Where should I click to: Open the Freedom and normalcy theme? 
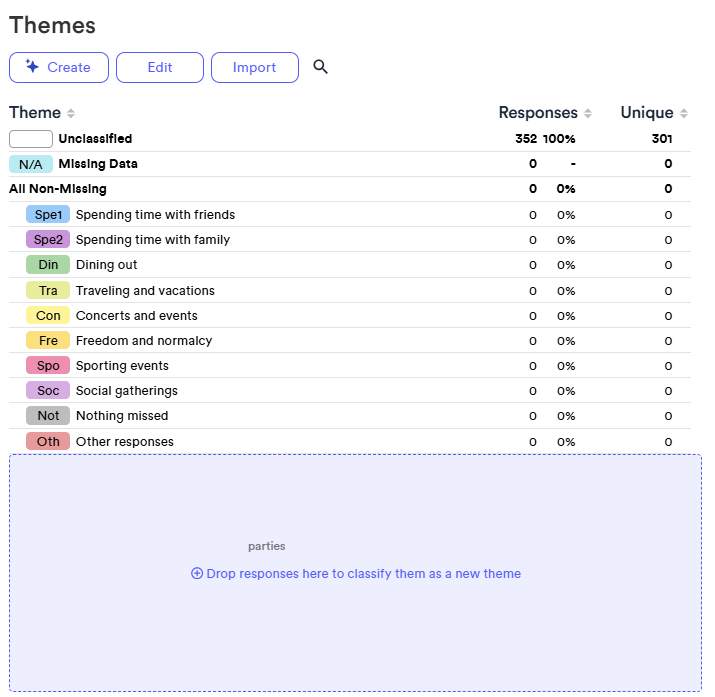point(143,341)
